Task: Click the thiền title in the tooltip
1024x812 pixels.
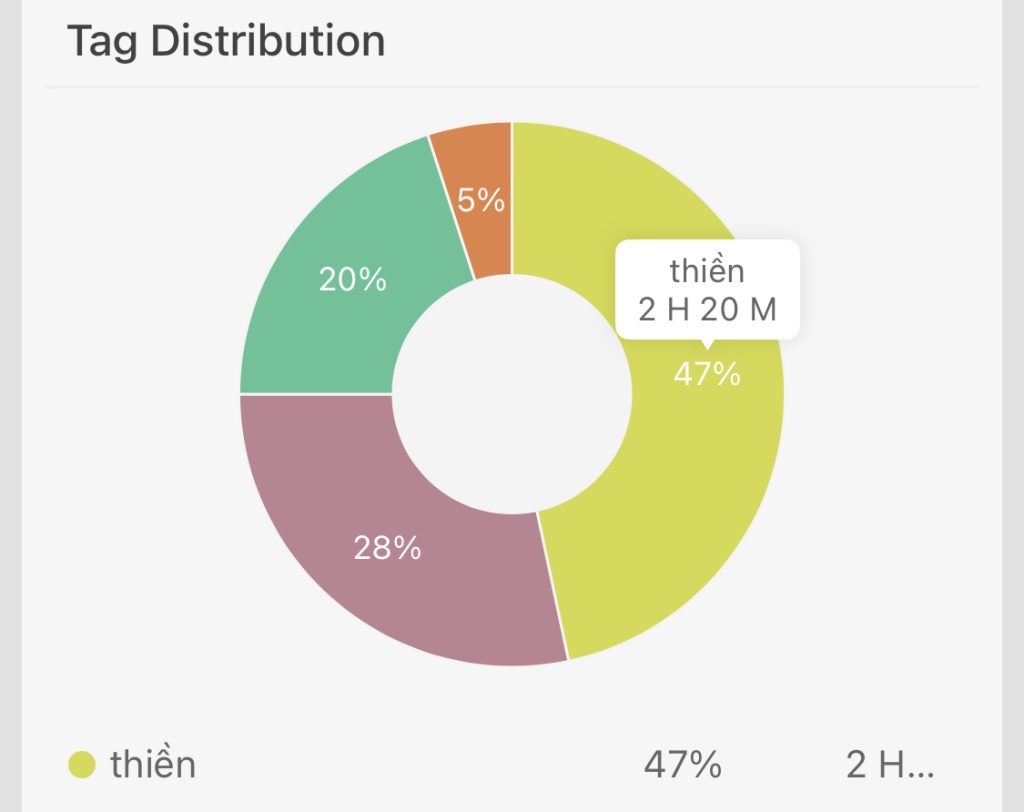Action: click(707, 270)
